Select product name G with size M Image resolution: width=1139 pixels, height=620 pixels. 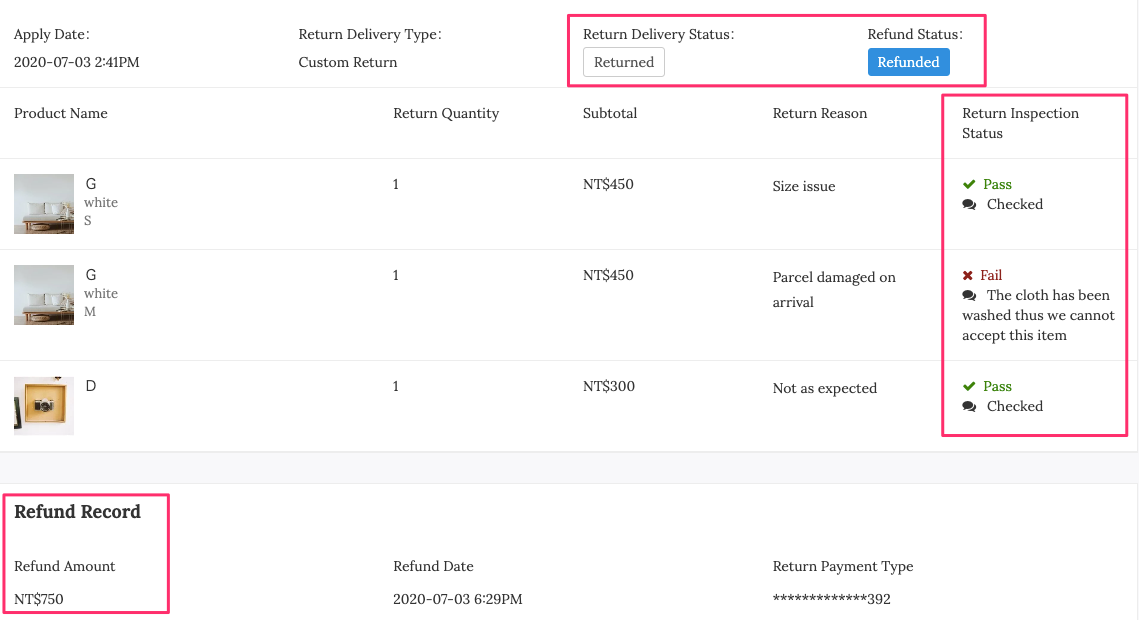click(x=91, y=274)
